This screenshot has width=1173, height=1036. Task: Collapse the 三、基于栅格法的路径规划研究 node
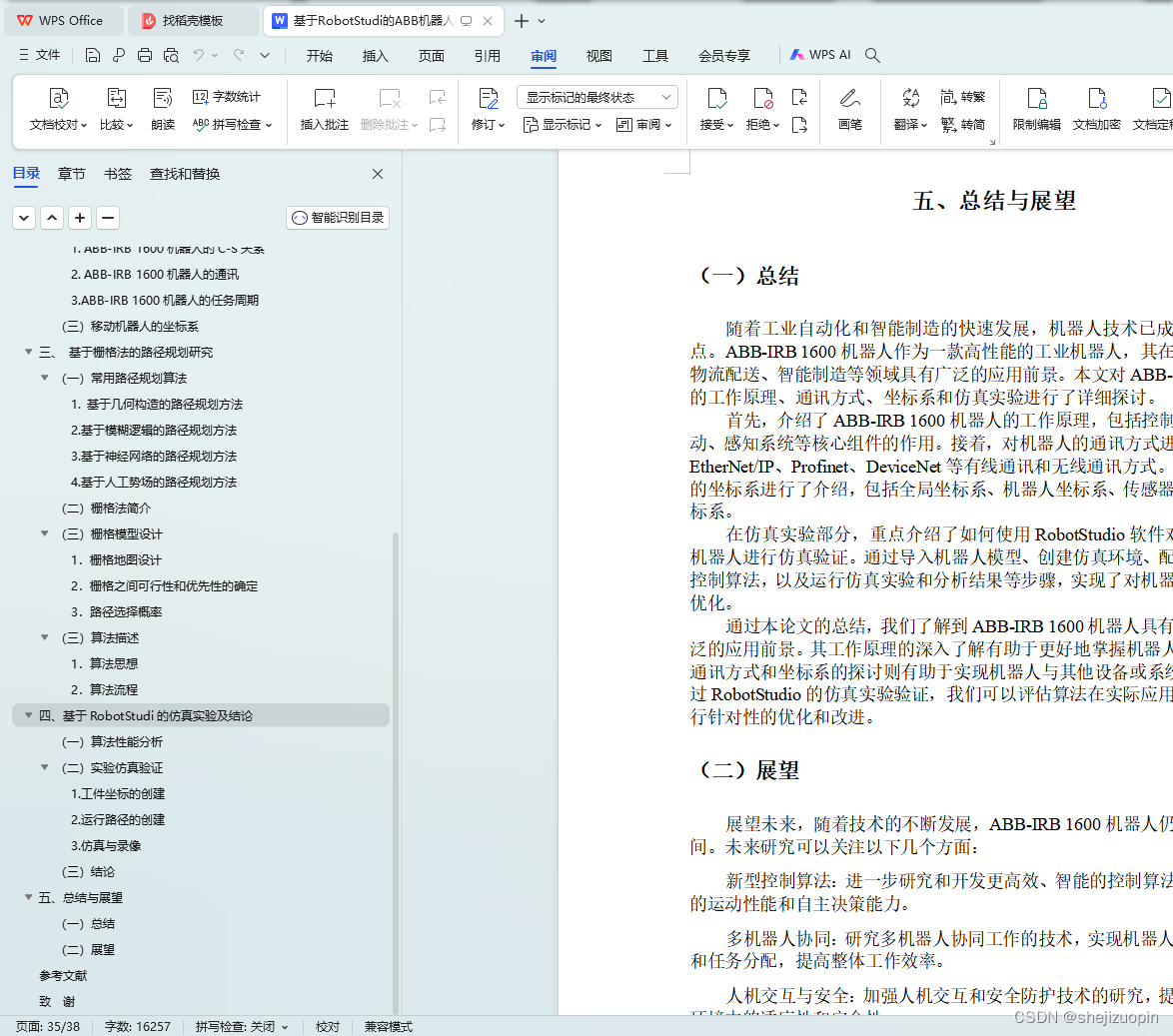[x=28, y=352]
